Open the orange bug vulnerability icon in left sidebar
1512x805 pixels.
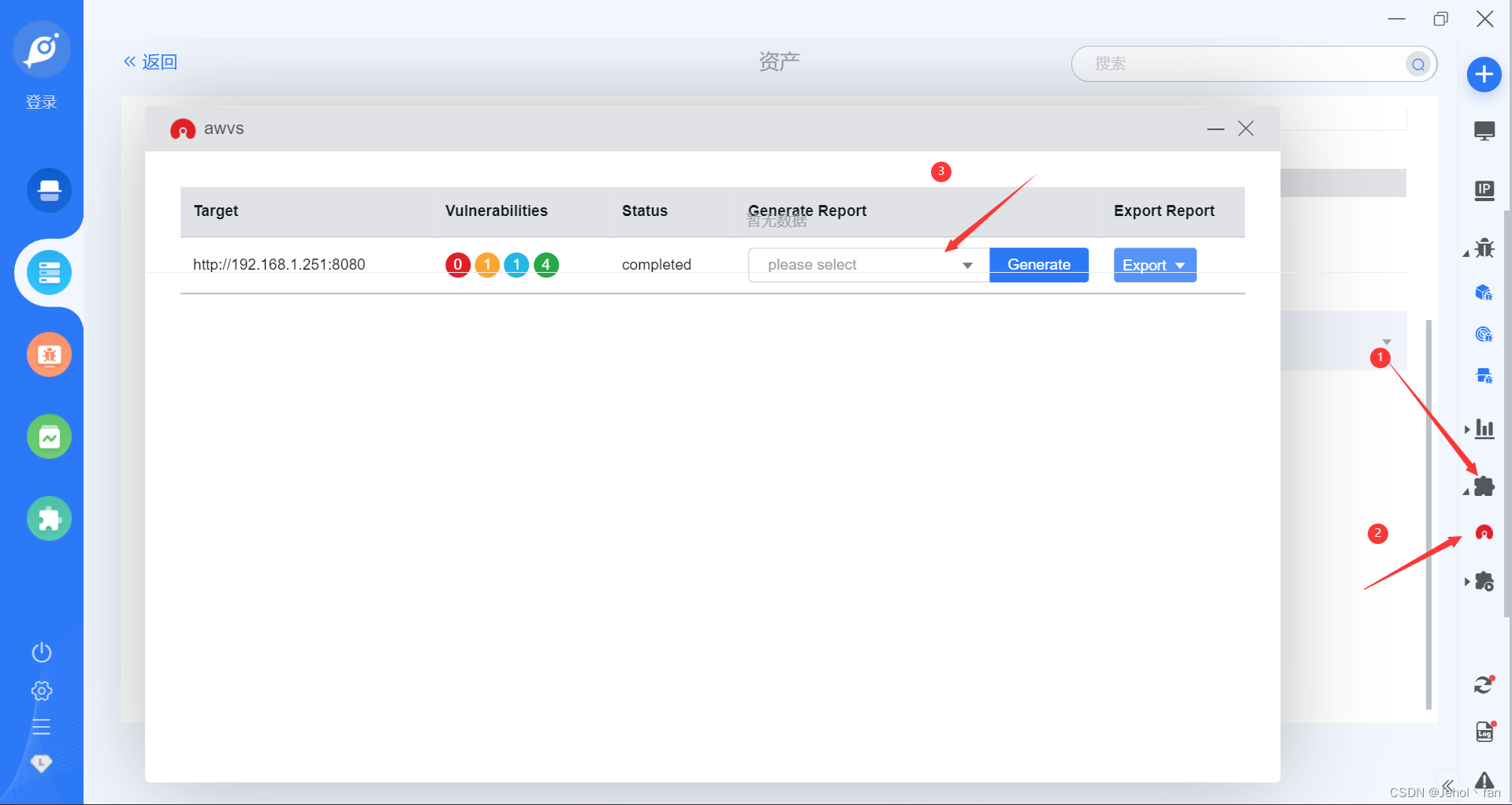click(49, 355)
